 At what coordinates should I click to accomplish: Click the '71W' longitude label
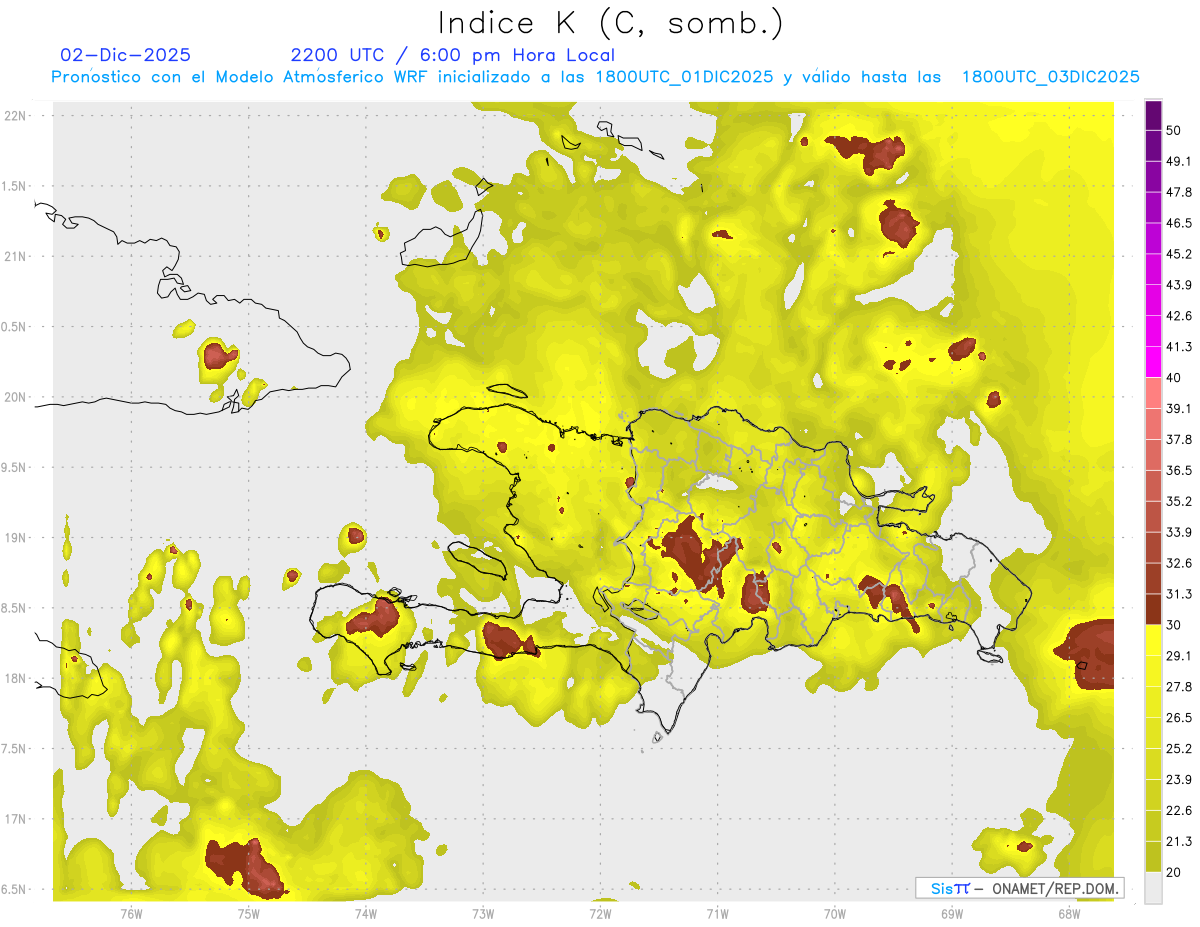pyautogui.click(x=717, y=913)
